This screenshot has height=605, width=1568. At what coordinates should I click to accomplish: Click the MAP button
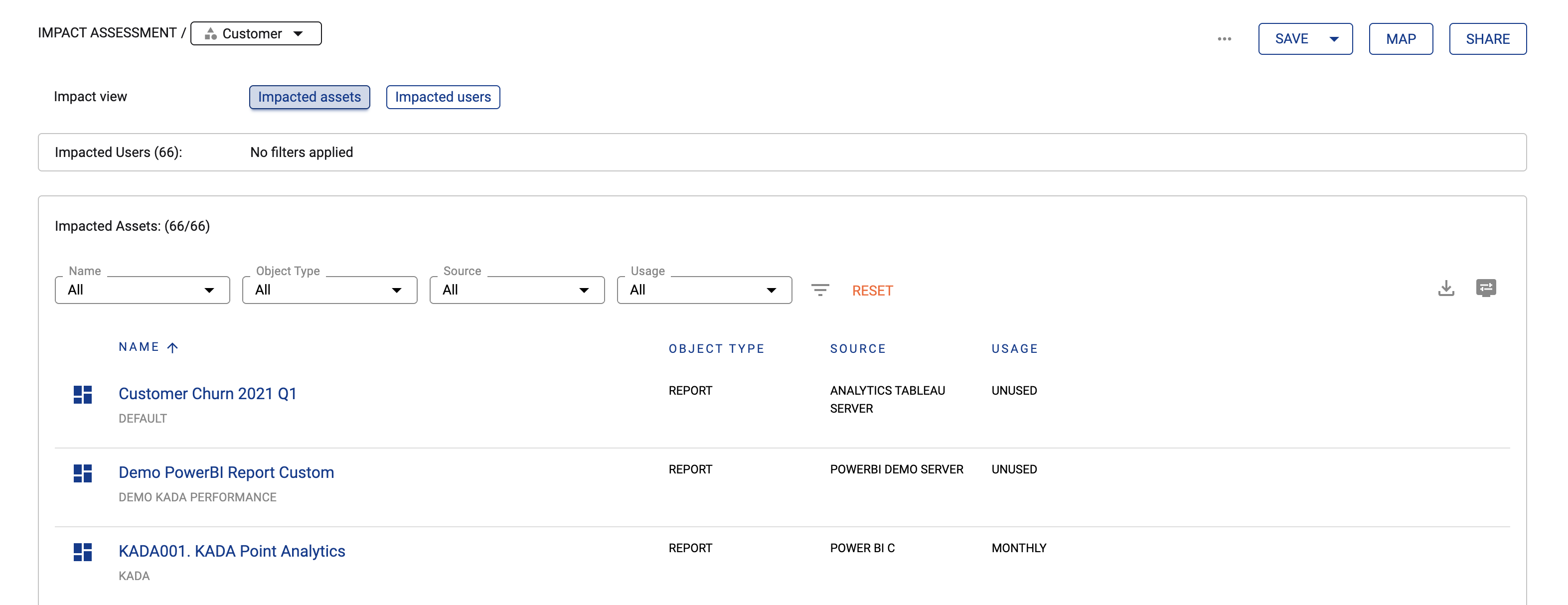1401,39
